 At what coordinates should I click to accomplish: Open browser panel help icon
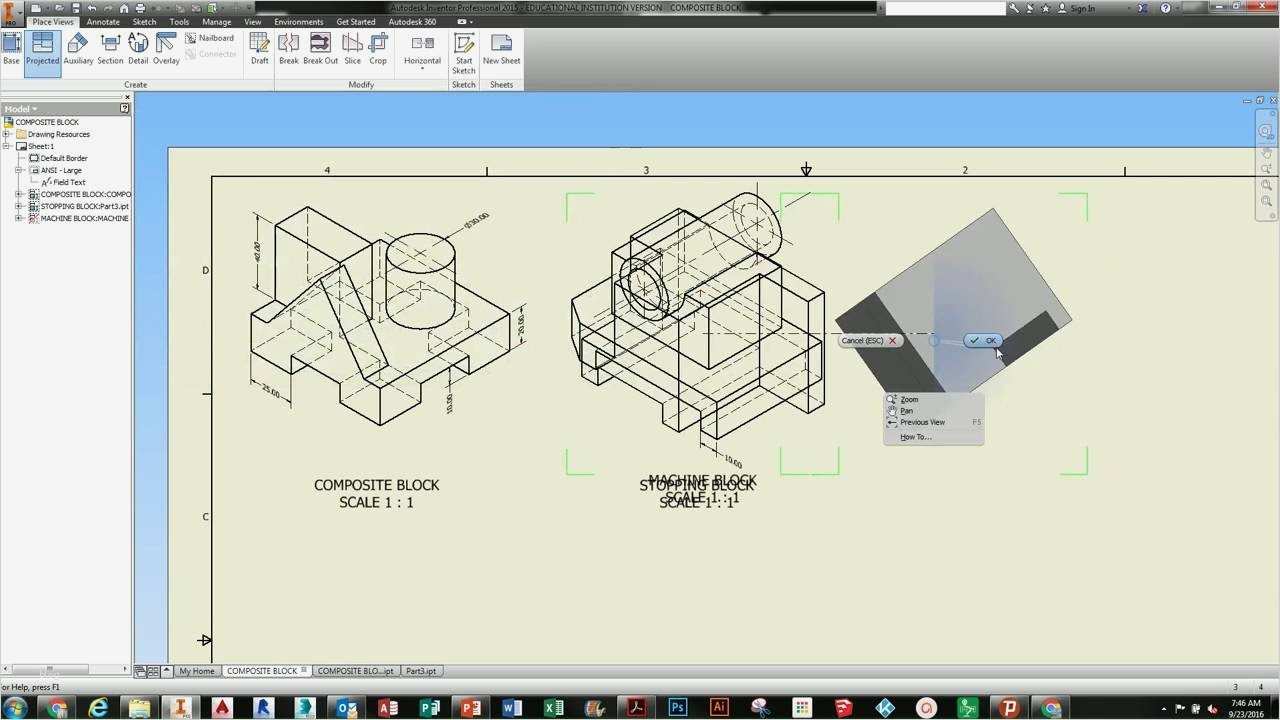coord(125,108)
